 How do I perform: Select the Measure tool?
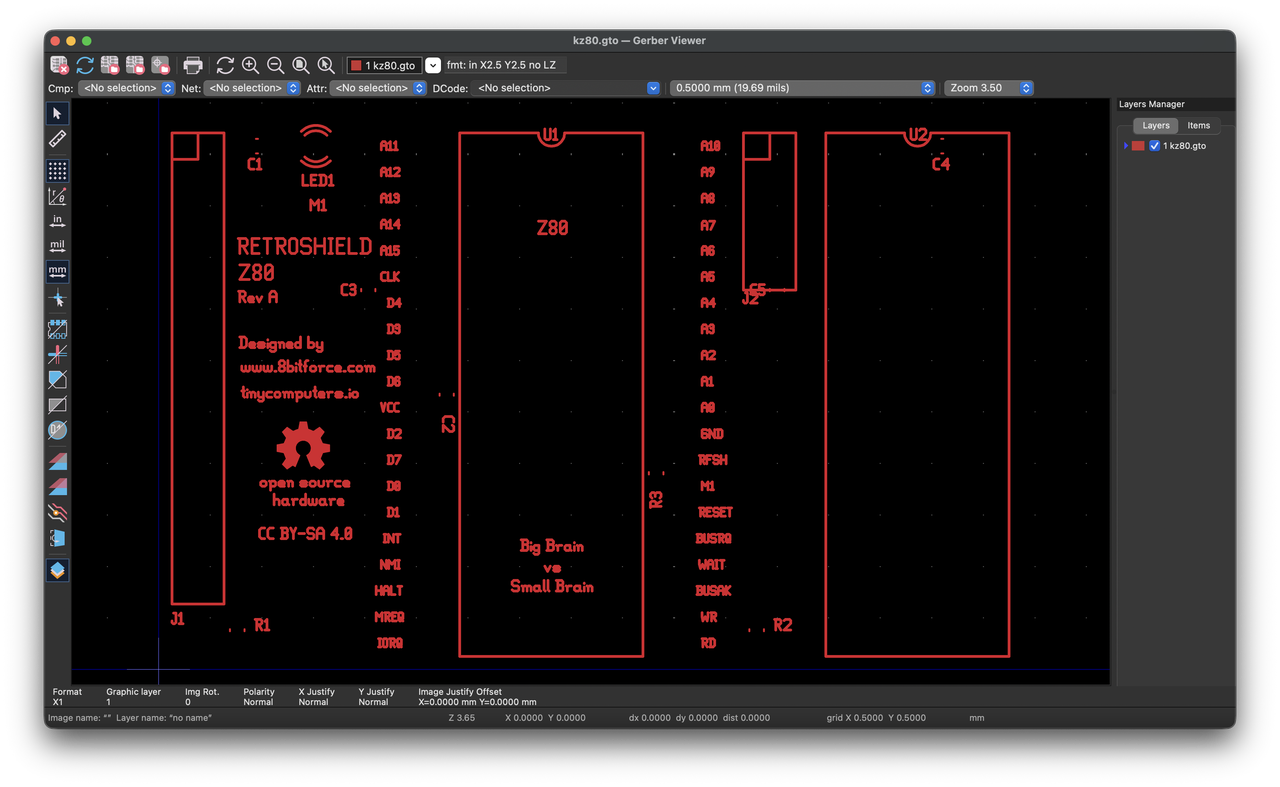tap(57, 138)
